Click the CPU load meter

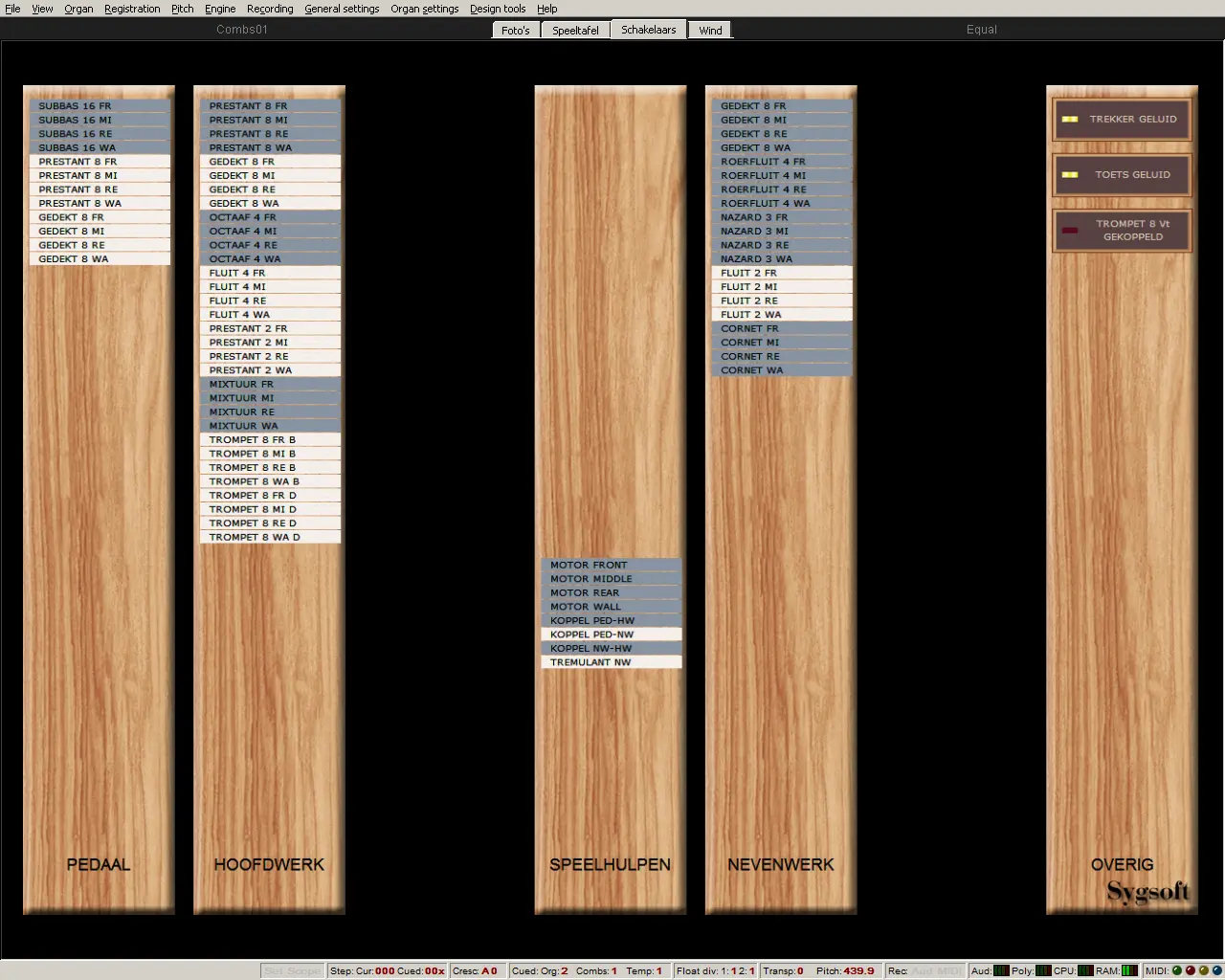(1086, 970)
